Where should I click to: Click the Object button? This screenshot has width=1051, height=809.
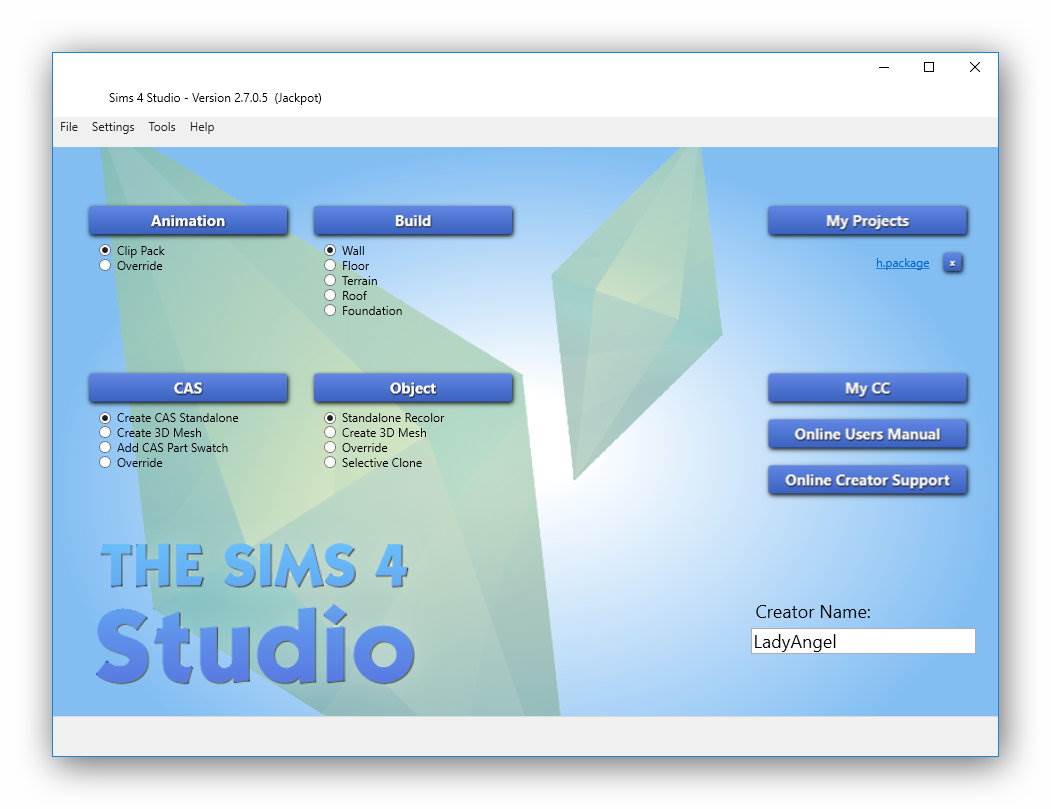[413, 388]
